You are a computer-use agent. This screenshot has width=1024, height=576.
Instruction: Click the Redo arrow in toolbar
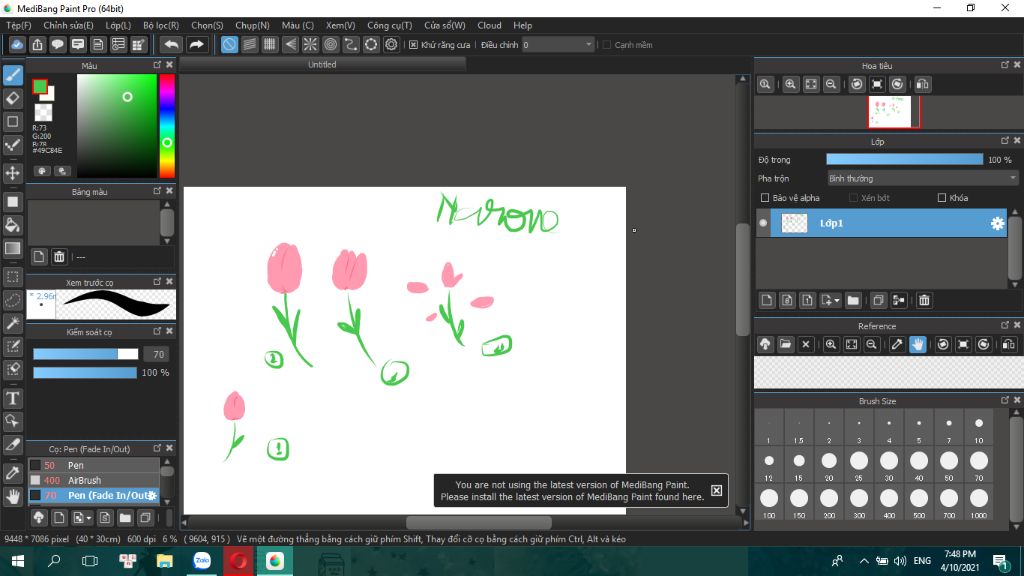[x=196, y=44]
